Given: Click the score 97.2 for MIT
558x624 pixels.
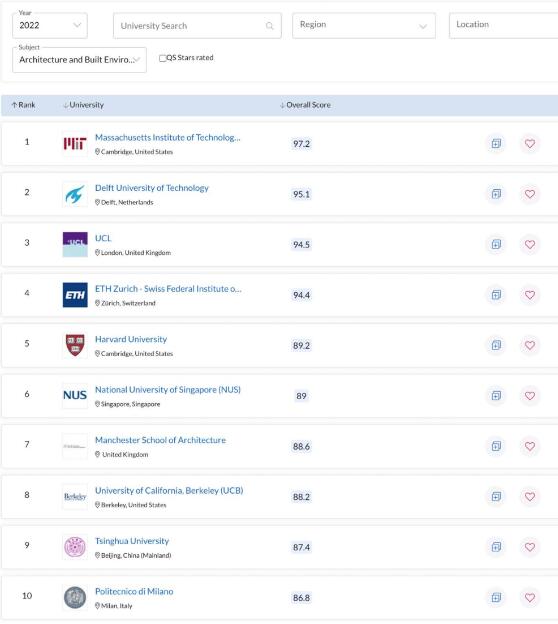Looking at the screenshot, I should coord(301,144).
